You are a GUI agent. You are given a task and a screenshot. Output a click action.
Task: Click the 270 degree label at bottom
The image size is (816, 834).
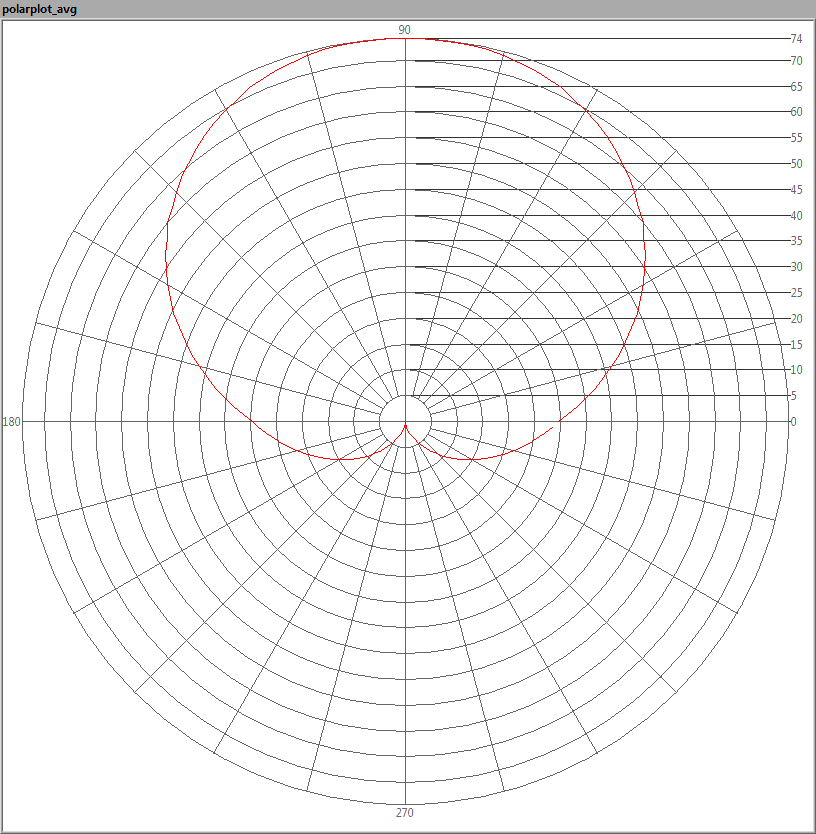point(405,813)
